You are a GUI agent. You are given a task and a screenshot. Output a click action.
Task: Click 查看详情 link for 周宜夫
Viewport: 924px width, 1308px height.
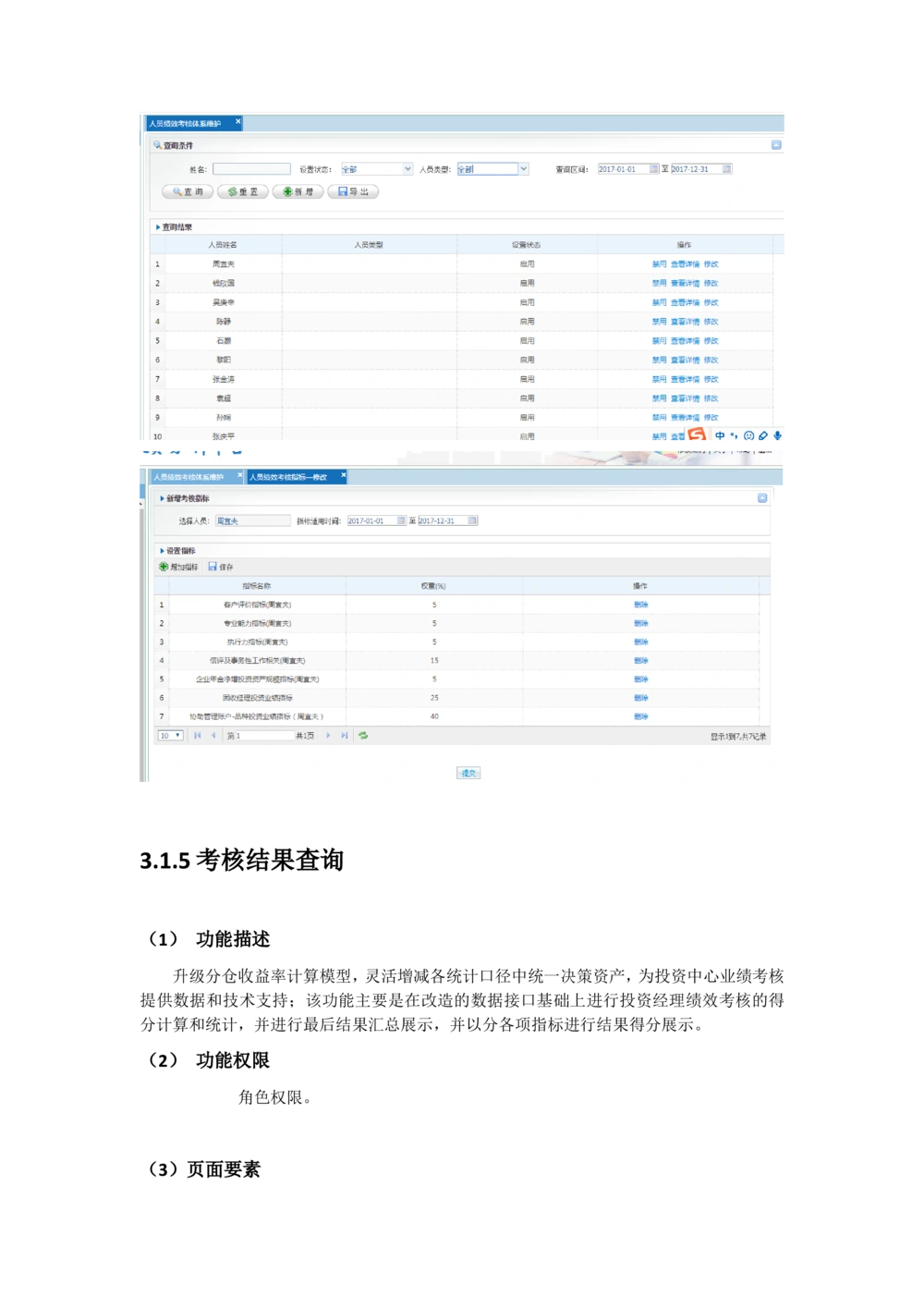(x=685, y=264)
